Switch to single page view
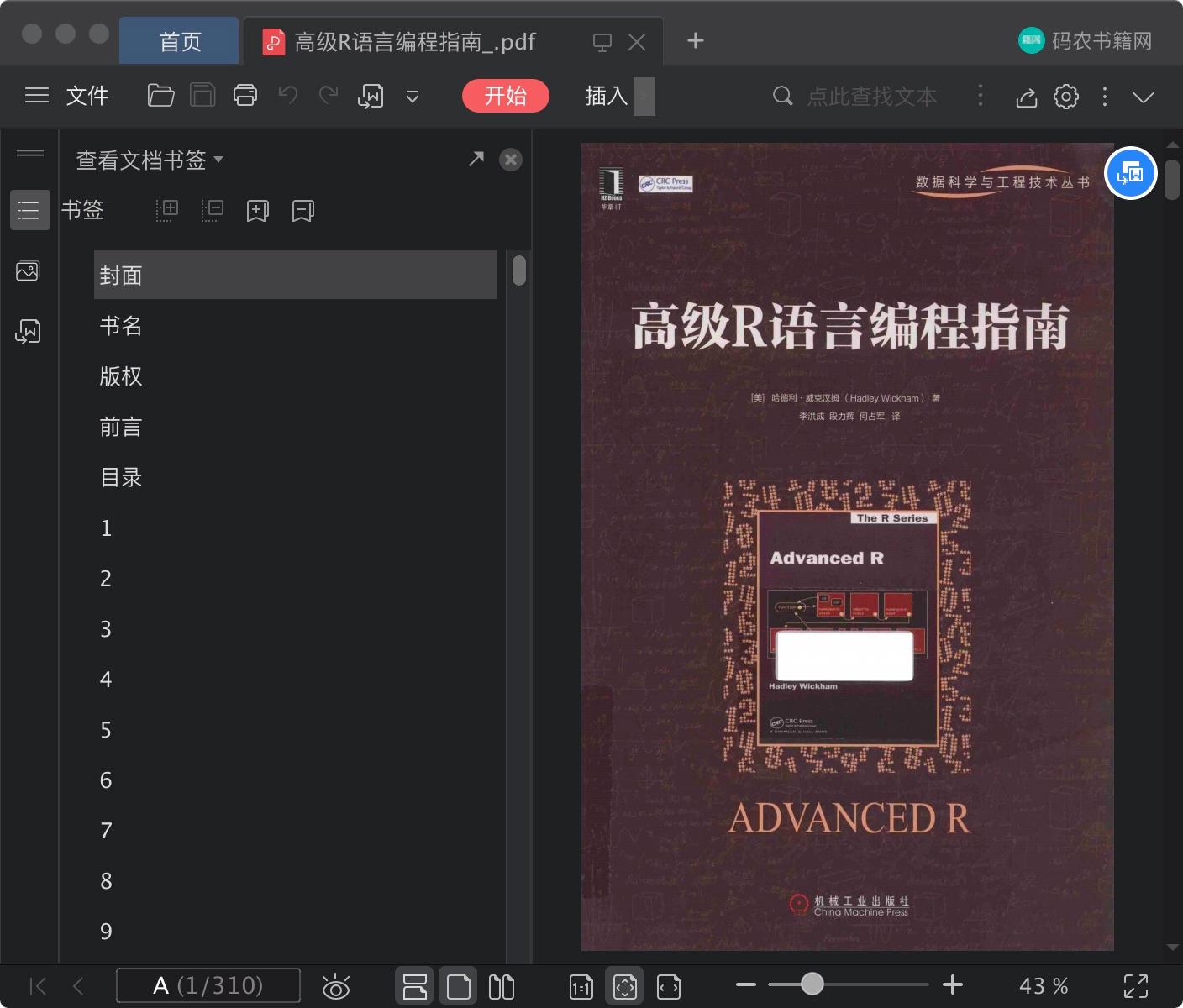1183x1008 pixels. tap(458, 986)
